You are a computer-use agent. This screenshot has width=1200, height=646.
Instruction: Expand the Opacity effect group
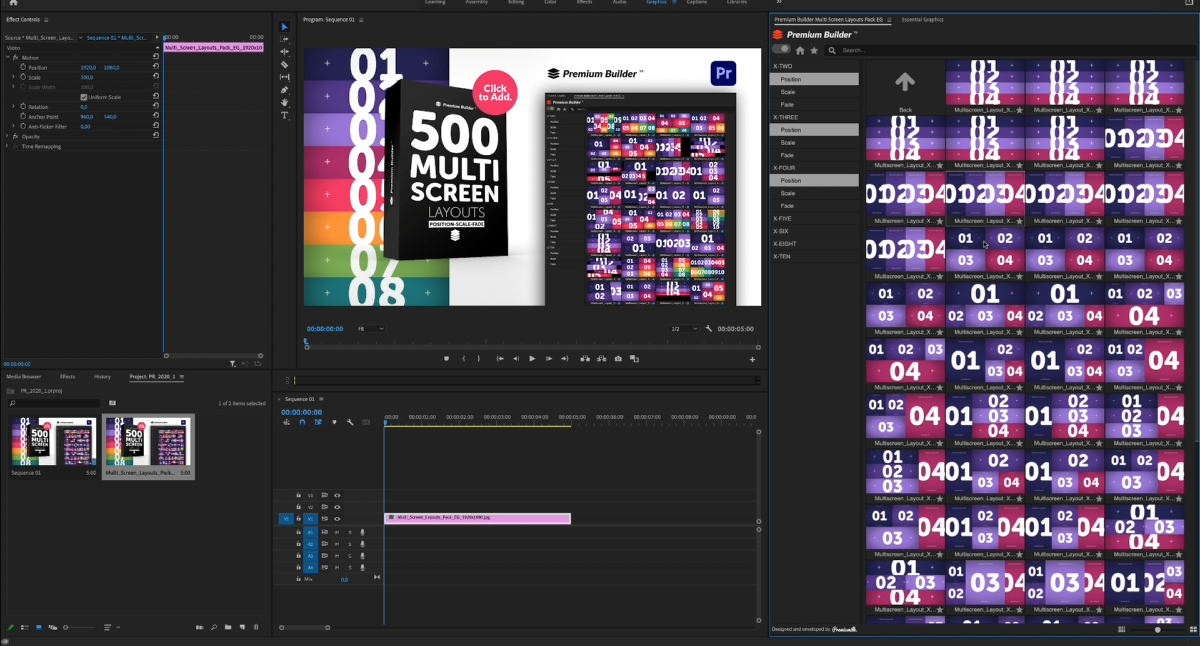tap(8, 136)
